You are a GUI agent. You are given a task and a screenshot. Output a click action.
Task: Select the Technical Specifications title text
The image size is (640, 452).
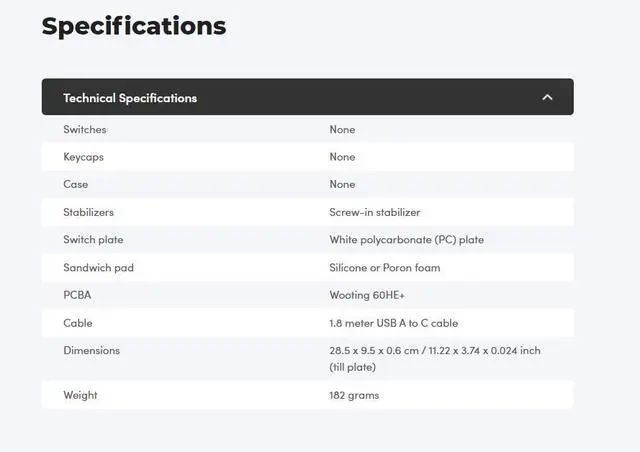pyautogui.click(x=130, y=98)
